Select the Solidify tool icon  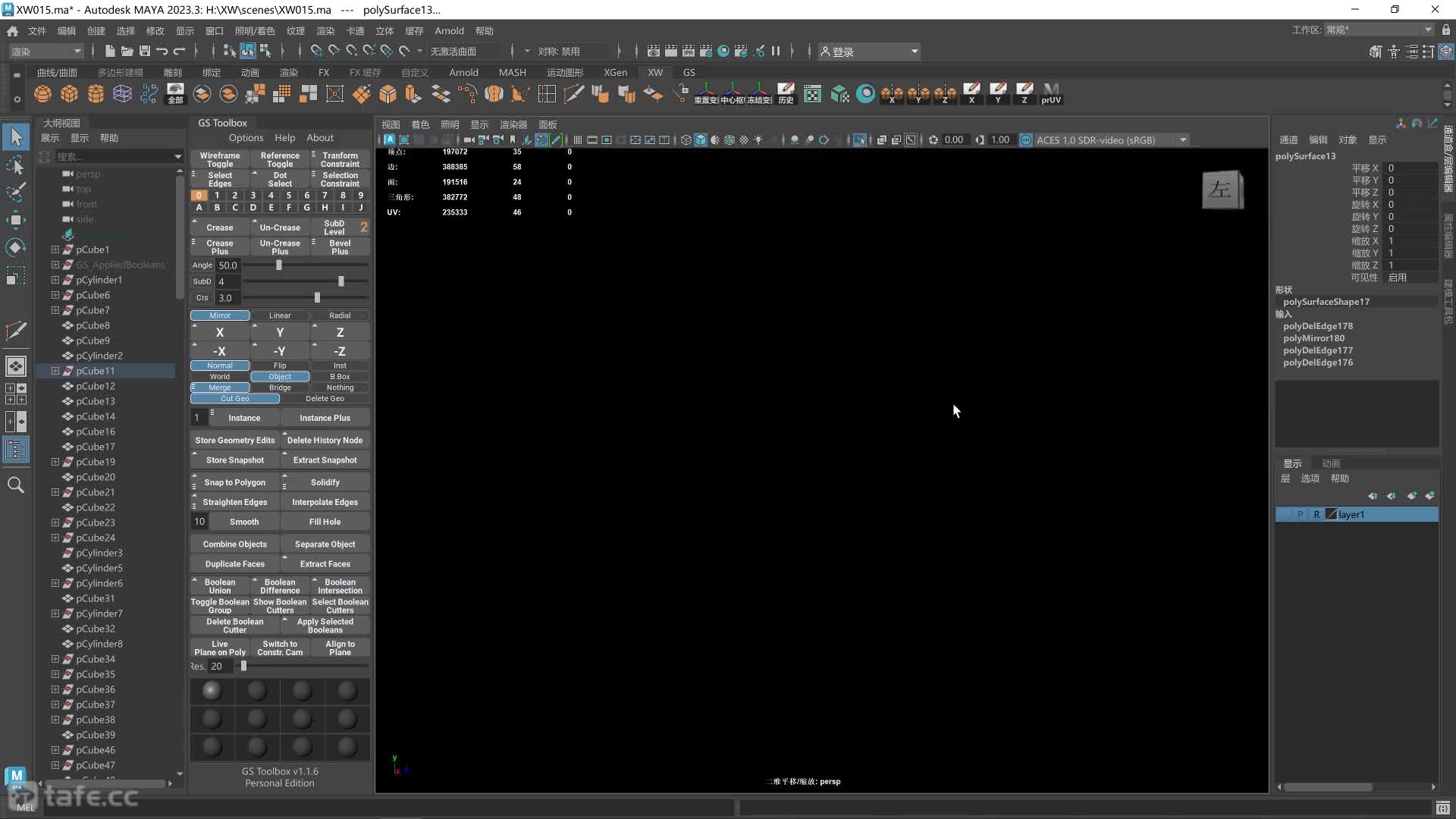325,482
